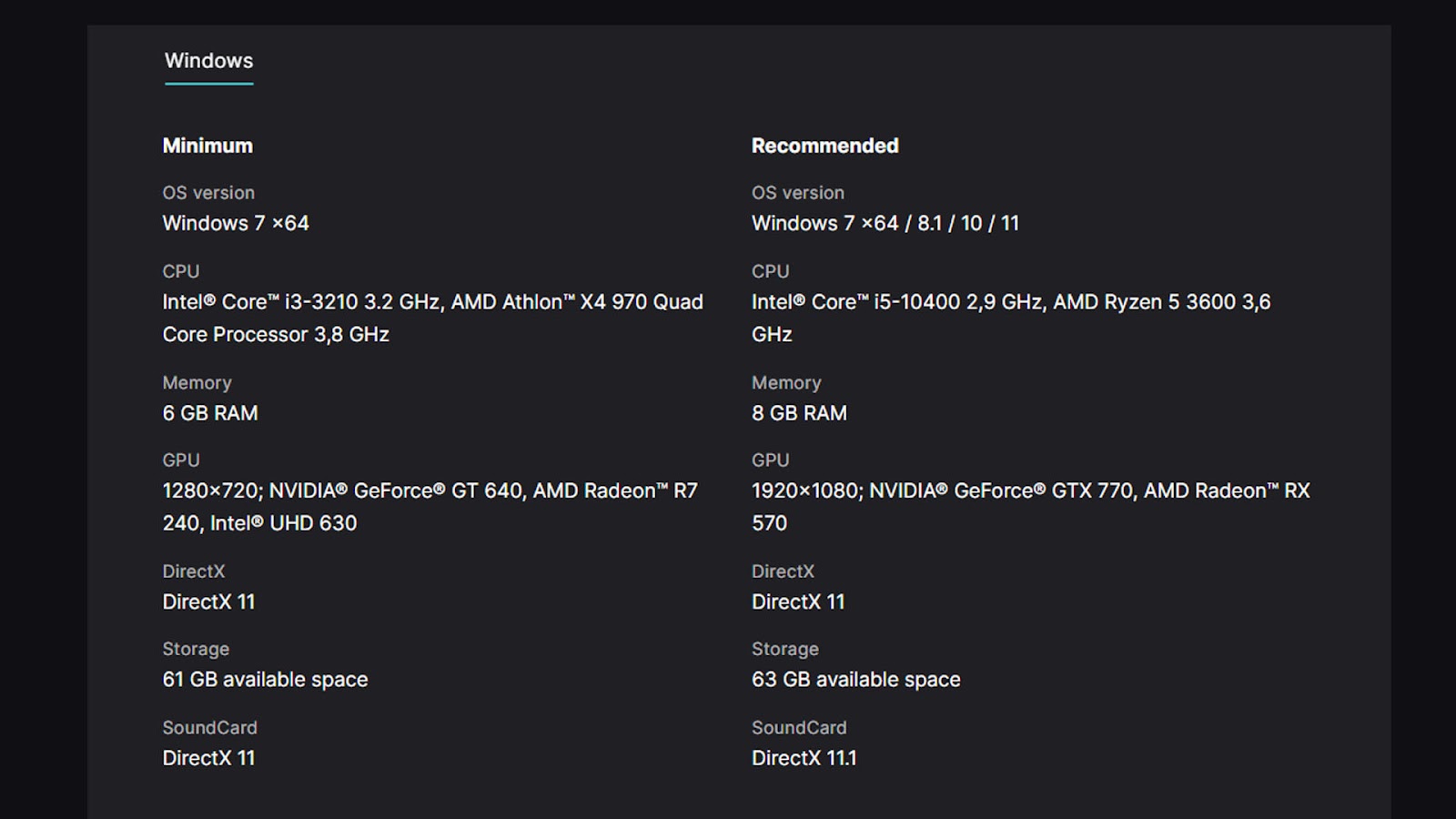Viewport: 1456px width, 819px height.
Task: Click the 'GPU' label under Minimum
Action: 181,460
